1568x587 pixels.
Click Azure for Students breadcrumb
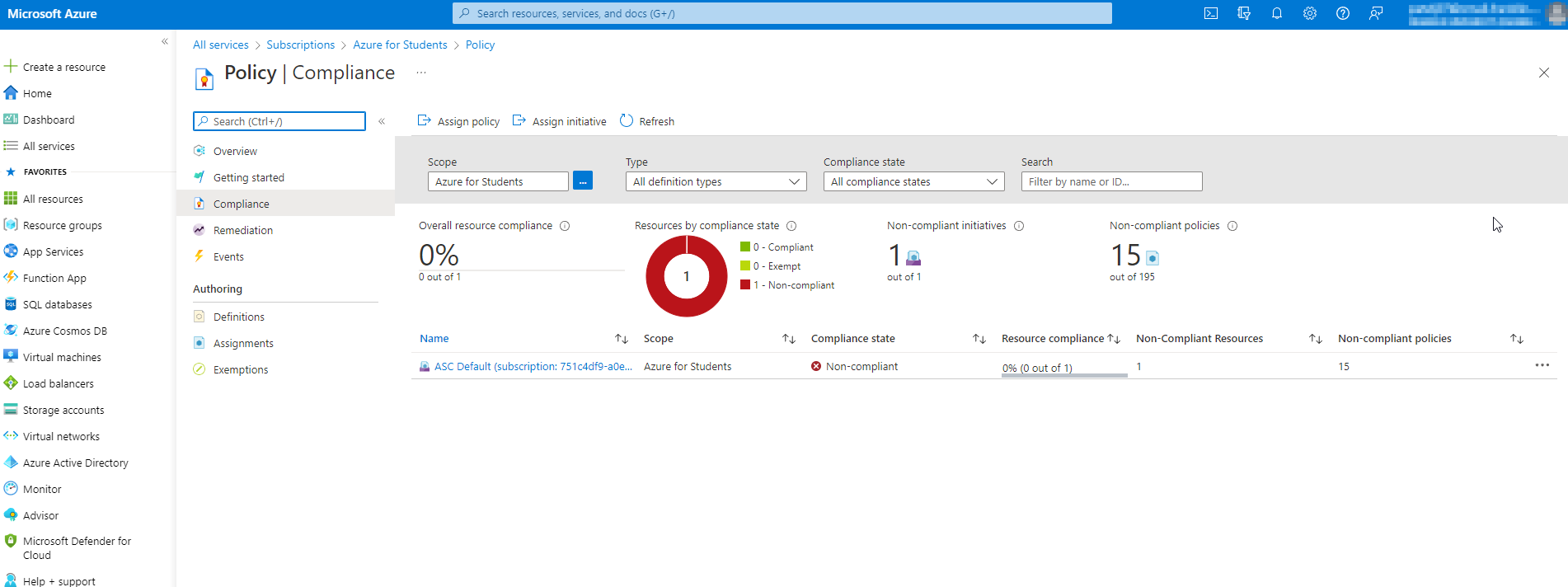coord(401,45)
